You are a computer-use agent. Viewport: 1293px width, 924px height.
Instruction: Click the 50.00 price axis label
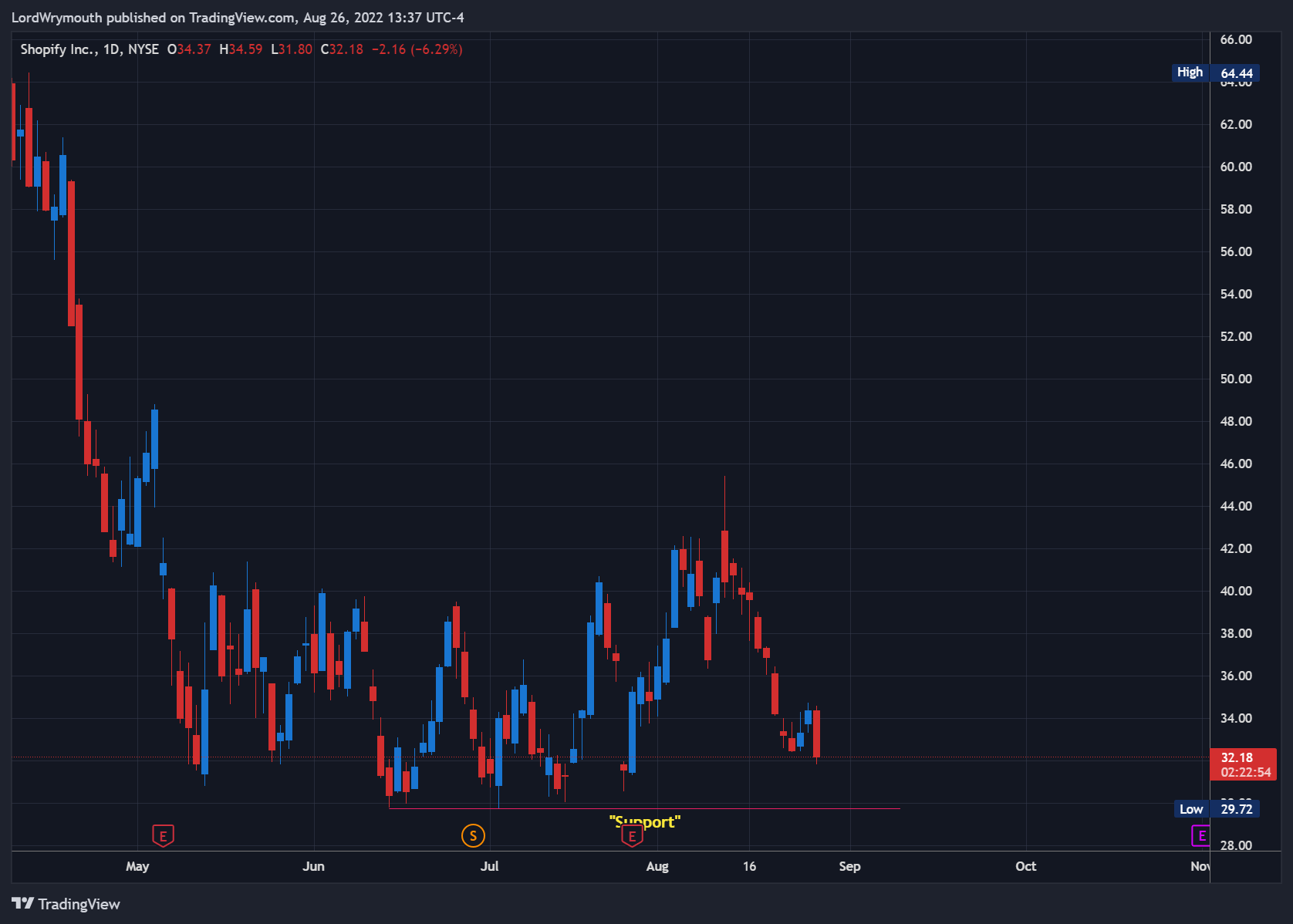click(x=1236, y=379)
